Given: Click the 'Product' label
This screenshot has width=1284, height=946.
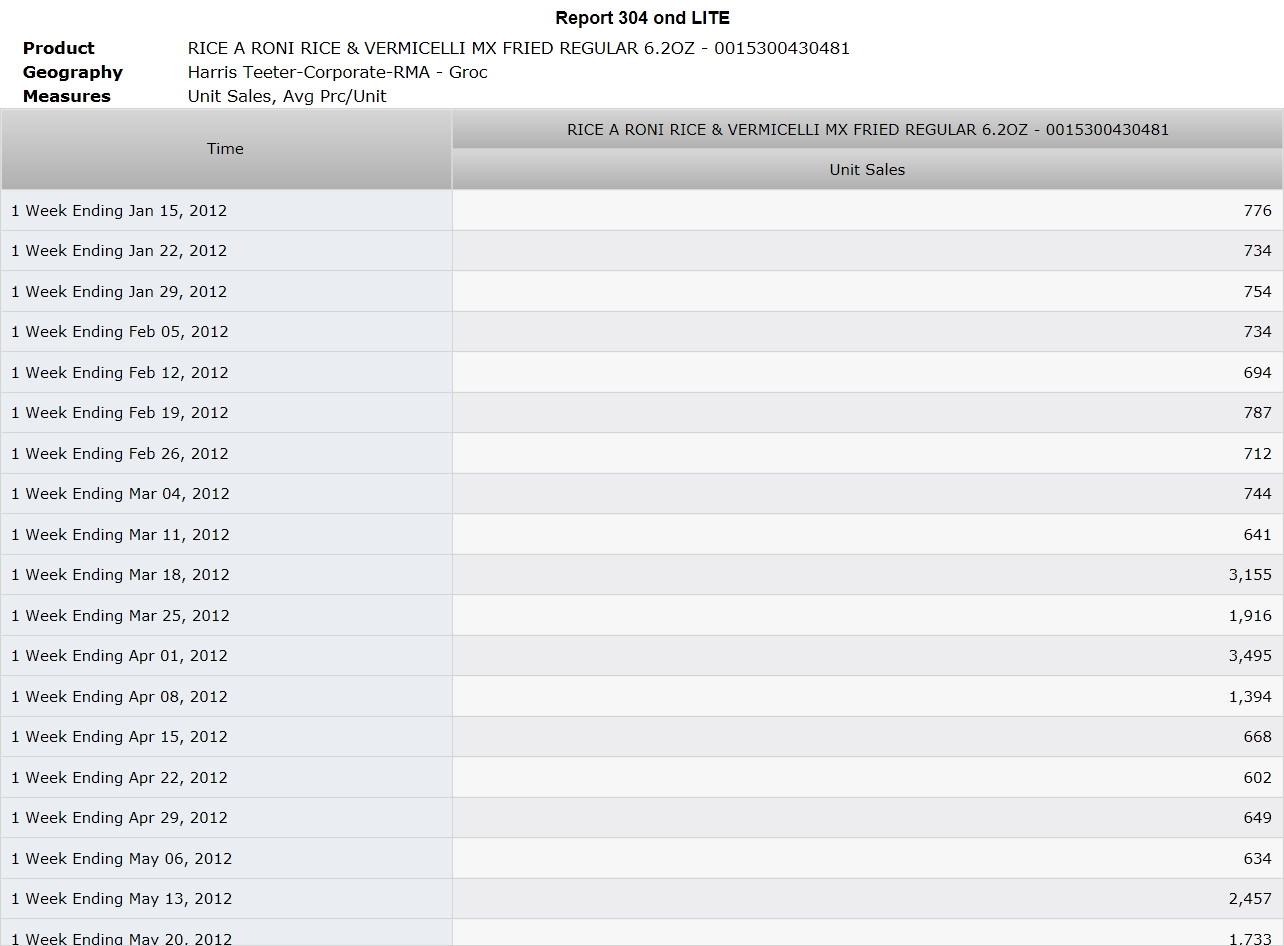Looking at the screenshot, I should 58,48.
